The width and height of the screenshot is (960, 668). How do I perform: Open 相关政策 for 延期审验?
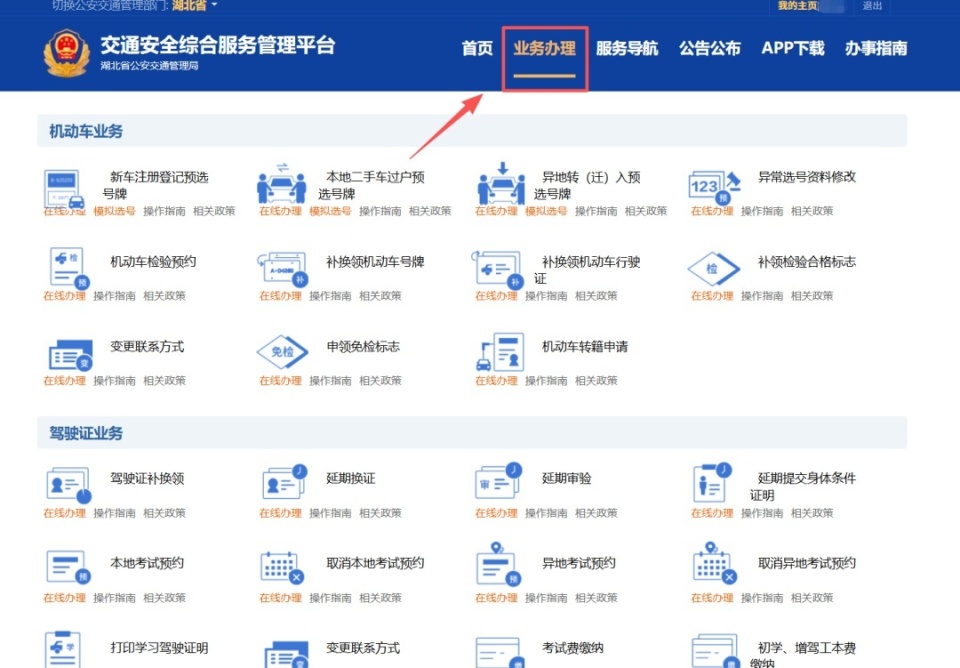[596, 513]
